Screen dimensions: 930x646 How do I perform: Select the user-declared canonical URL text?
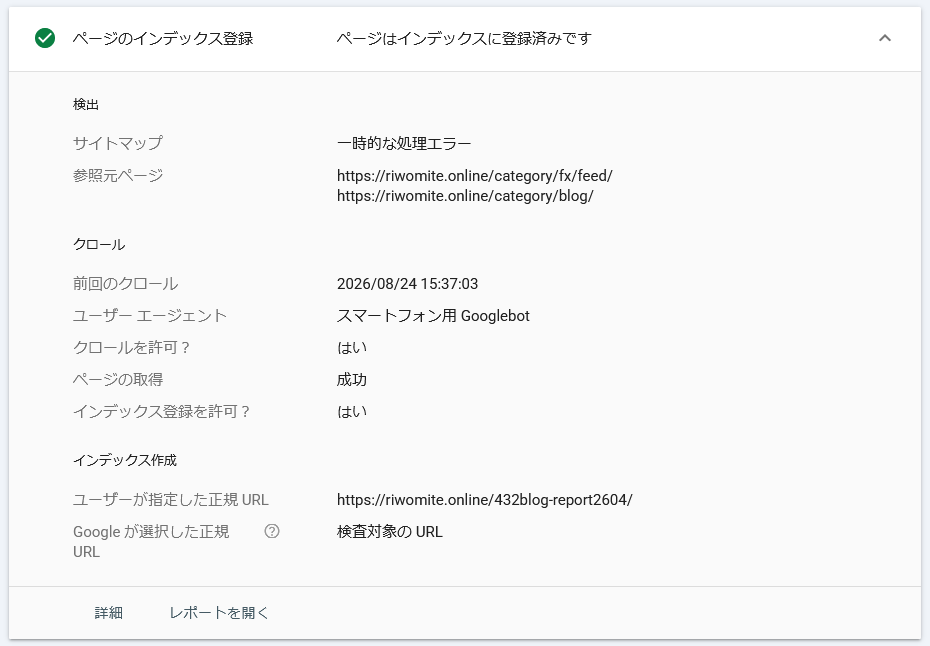click(485, 500)
